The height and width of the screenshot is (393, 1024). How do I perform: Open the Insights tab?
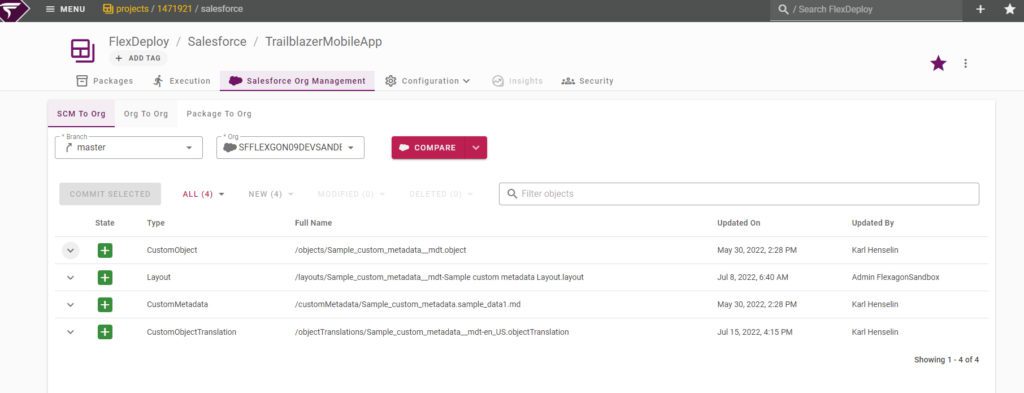(517, 81)
